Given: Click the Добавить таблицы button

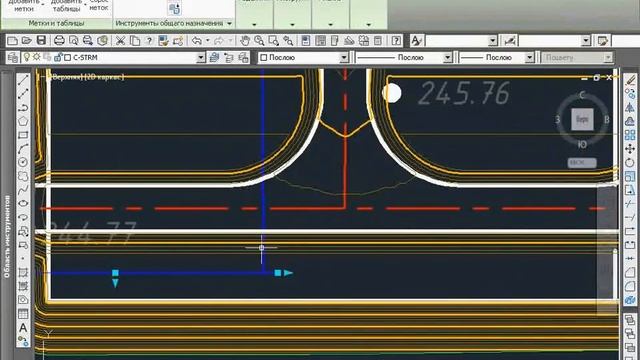Looking at the screenshot, I should (67, 5).
